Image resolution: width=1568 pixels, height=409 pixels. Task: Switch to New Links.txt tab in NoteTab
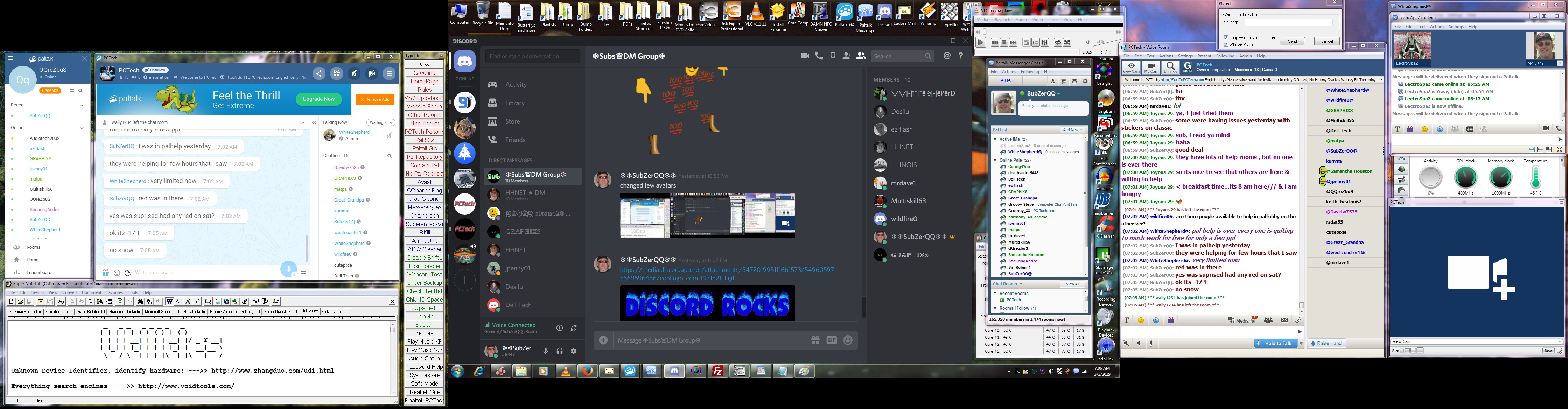click(194, 312)
